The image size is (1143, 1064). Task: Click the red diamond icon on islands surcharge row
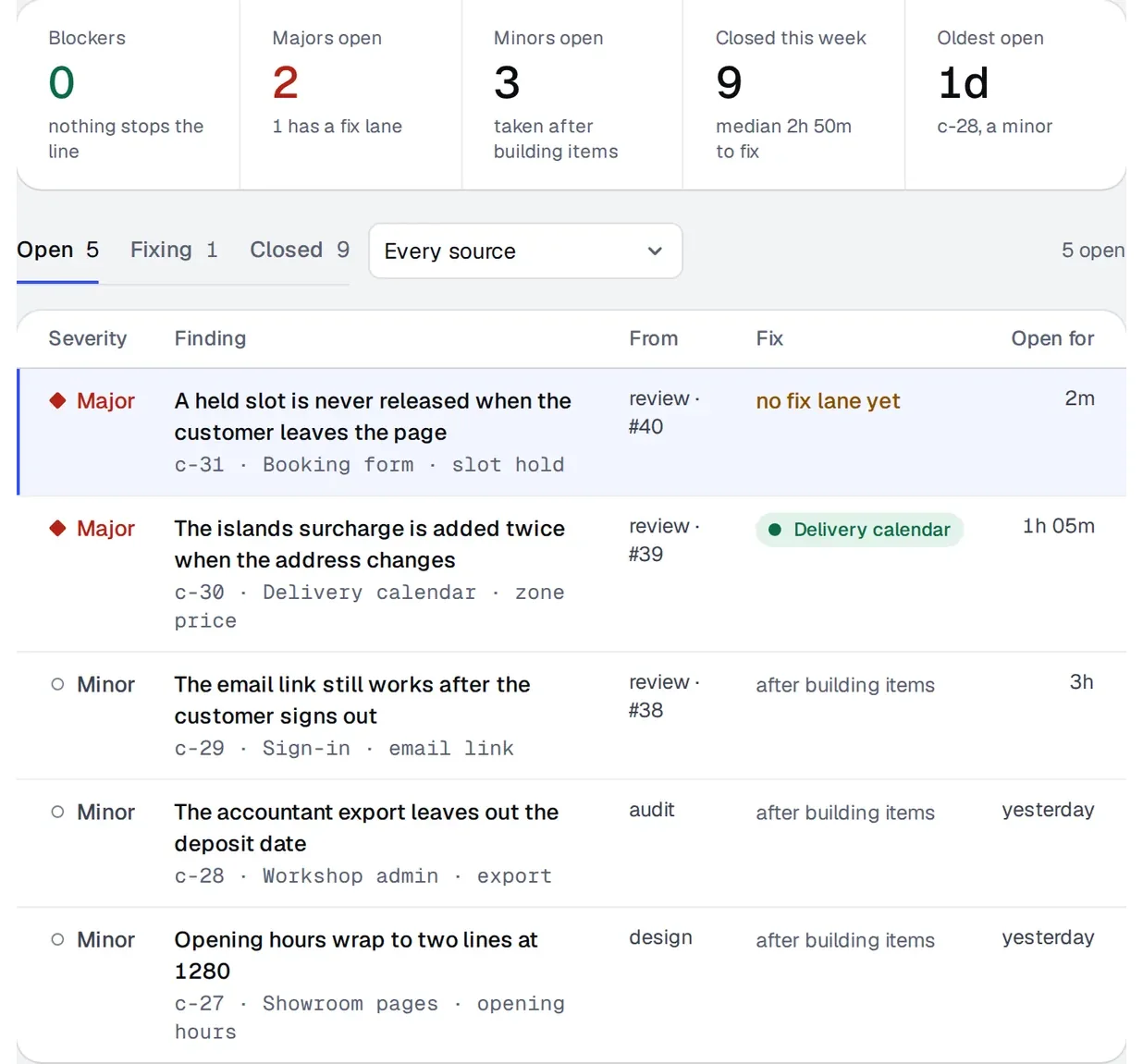(x=57, y=528)
